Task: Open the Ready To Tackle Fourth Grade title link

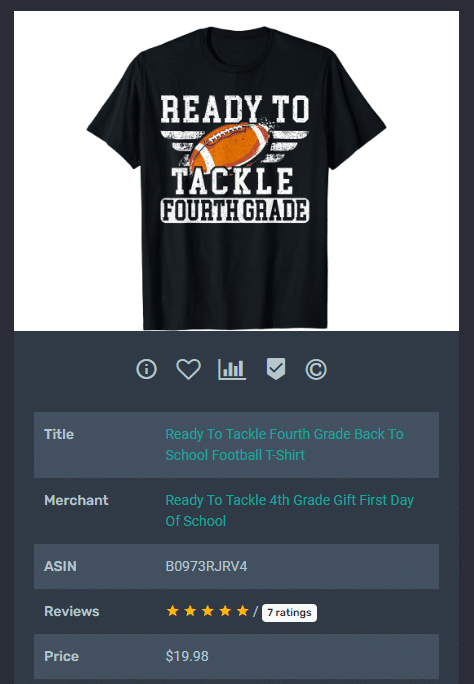Action: click(284, 445)
